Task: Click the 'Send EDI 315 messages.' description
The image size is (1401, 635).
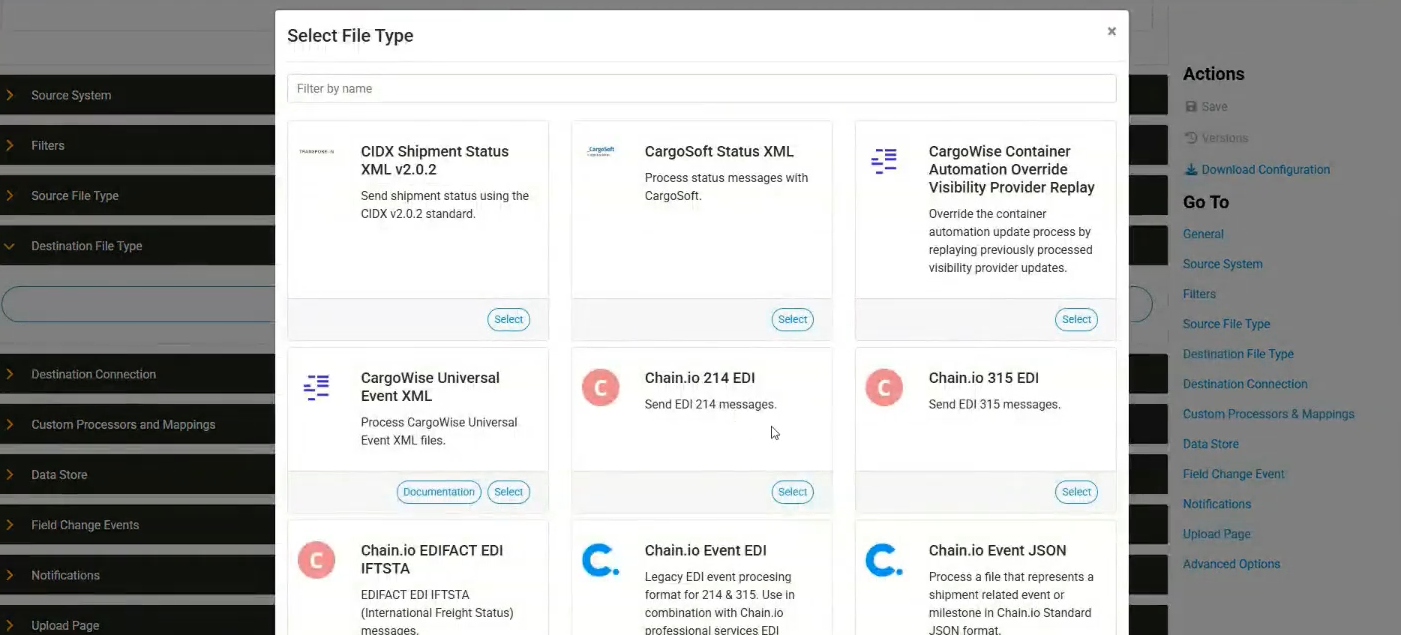Action: [x=994, y=405]
